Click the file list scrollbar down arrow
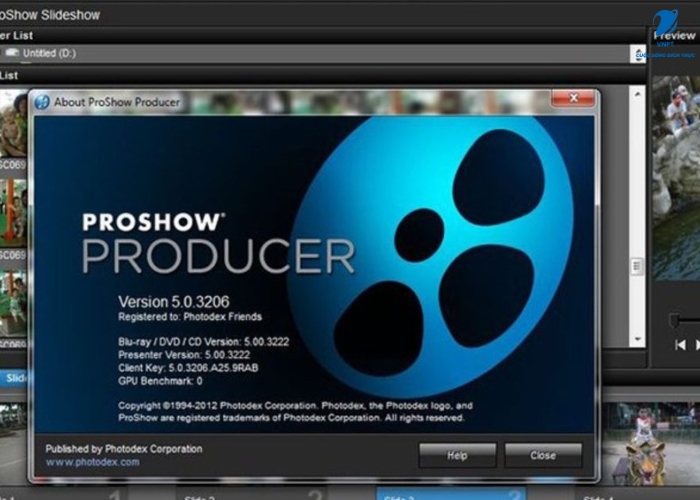The width and height of the screenshot is (700, 500). [x=637, y=339]
